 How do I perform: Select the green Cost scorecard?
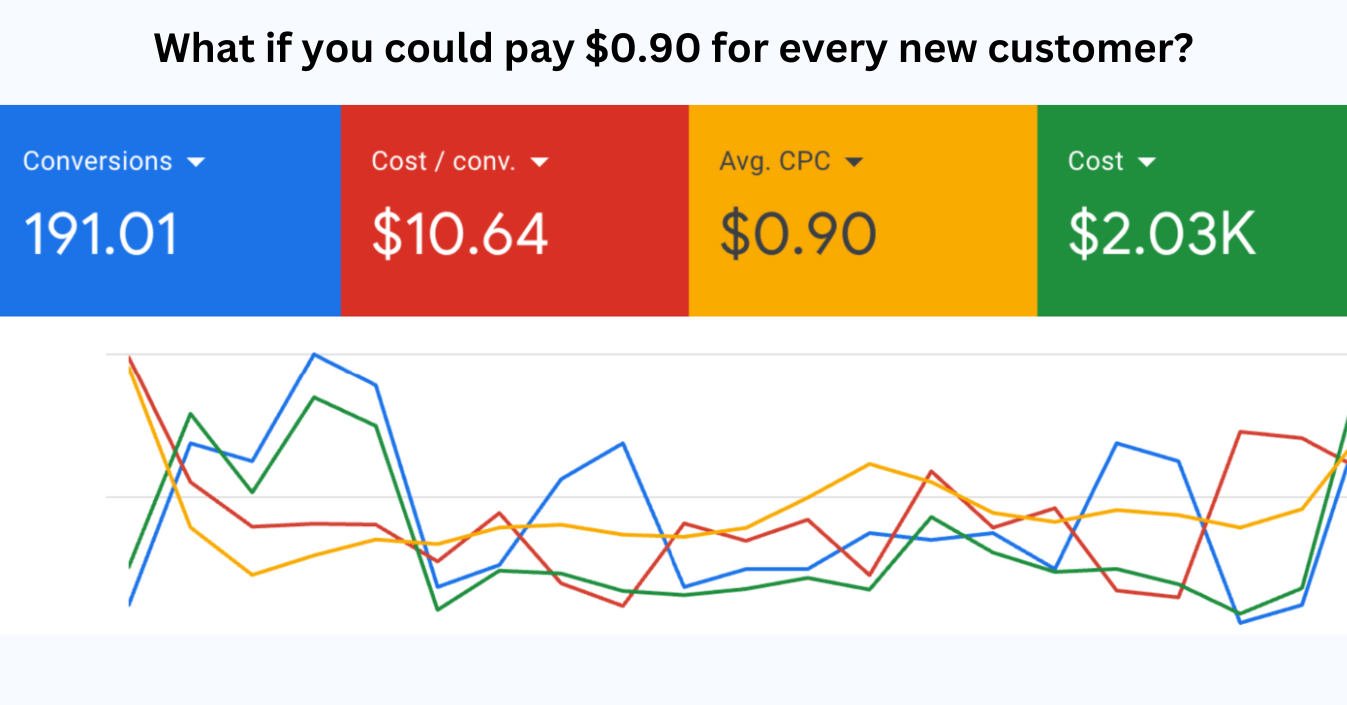pyautogui.click(x=1192, y=210)
